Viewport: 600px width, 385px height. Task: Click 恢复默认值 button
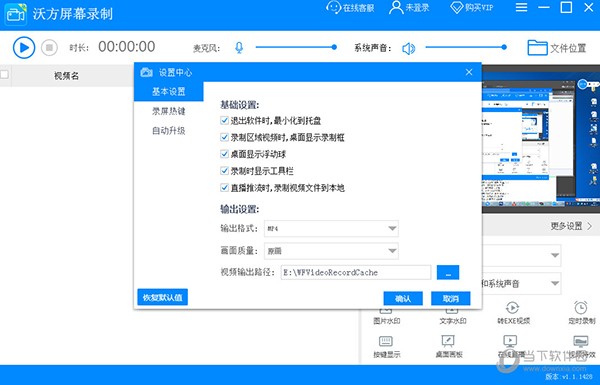(x=163, y=297)
